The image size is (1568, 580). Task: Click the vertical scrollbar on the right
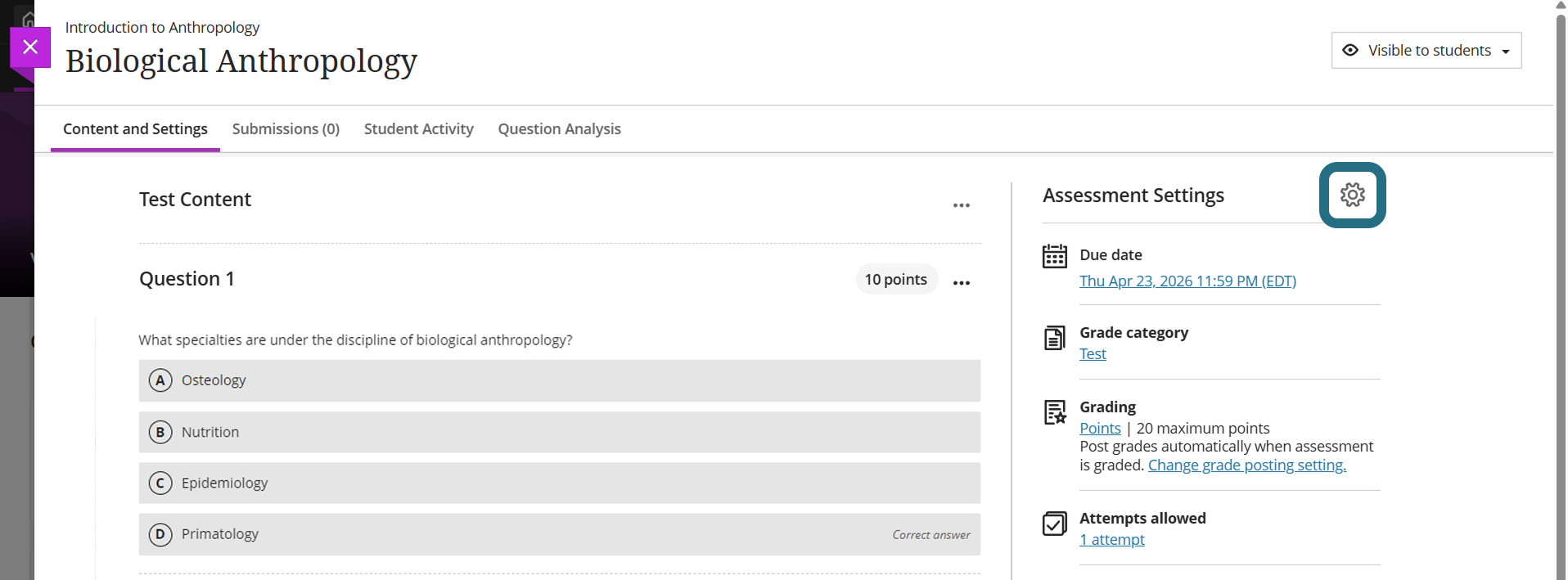pyautogui.click(x=1561, y=290)
